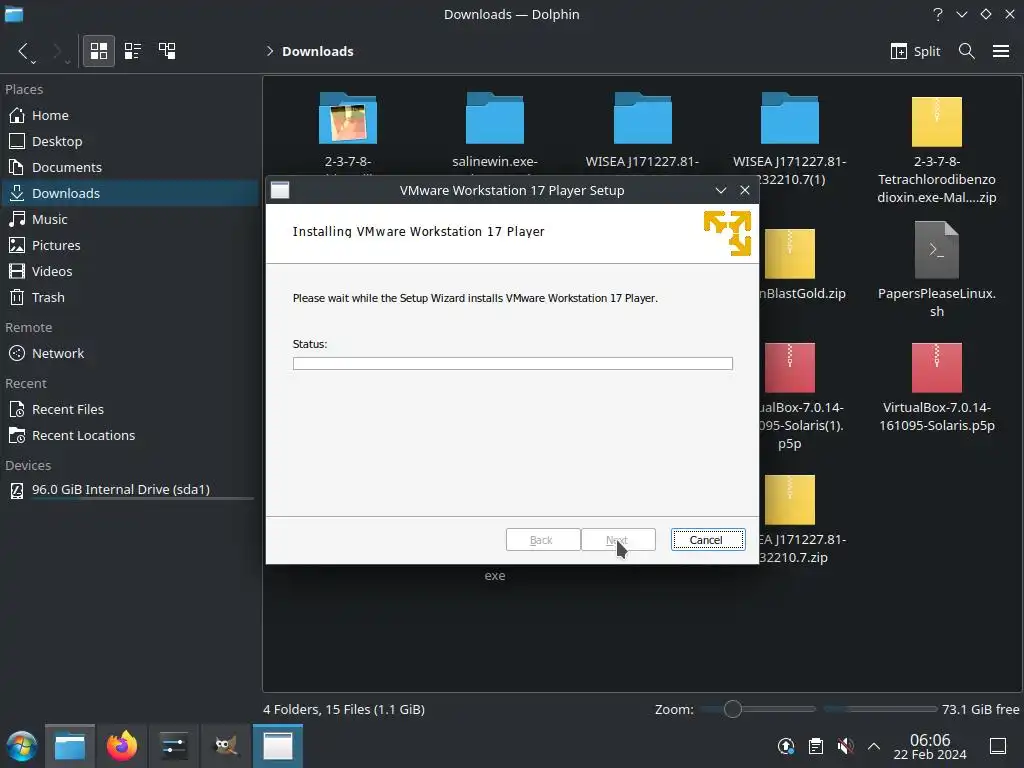Select VirtualBox-7.0.14-161095-Solaris.p5p file
This screenshot has height=768, width=1024.
click(936, 368)
